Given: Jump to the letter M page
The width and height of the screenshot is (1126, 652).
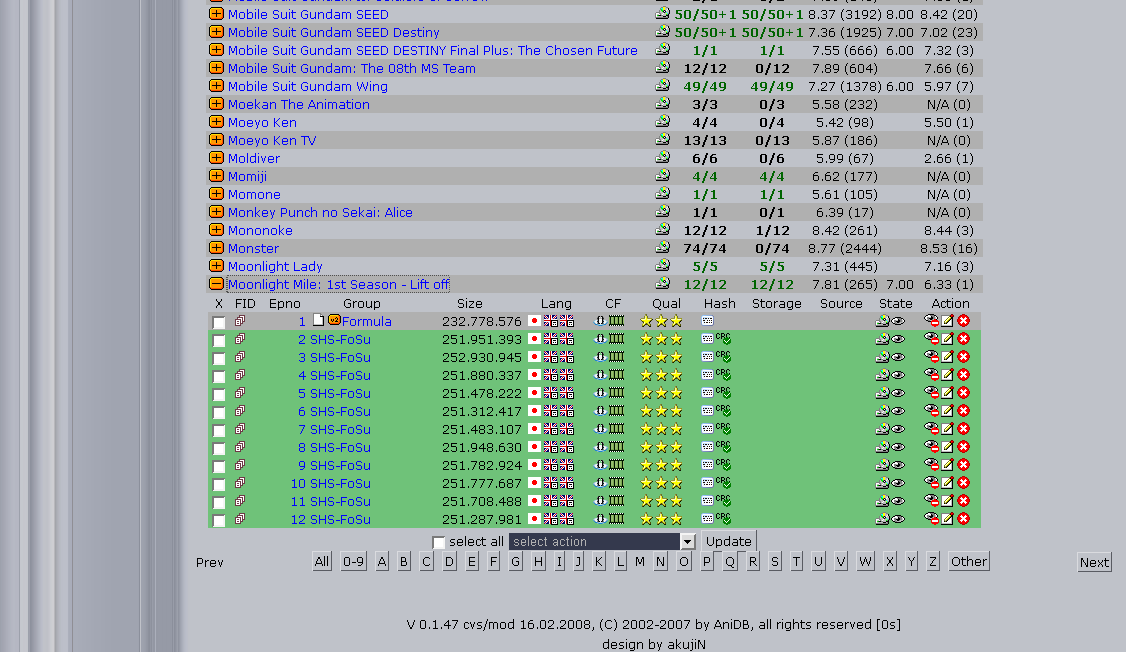Looking at the screenshot, I should [640, 562].
